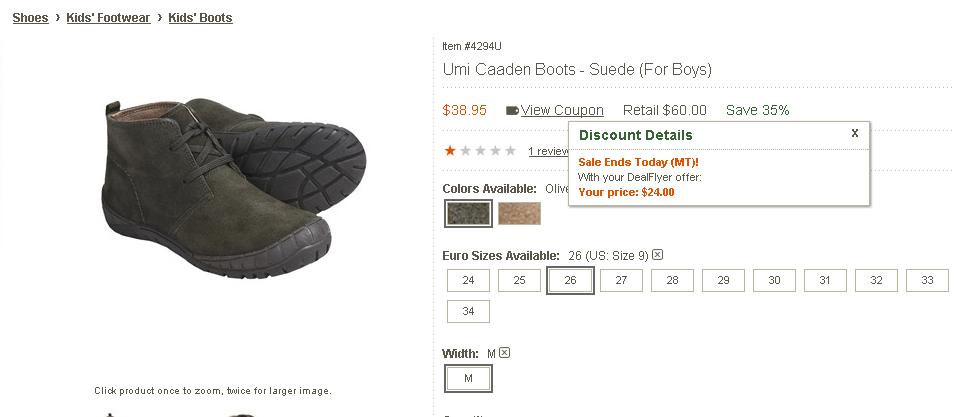Choose the tan color swatch
The height and width of the screenshot is (417, 960).
(519, 213)
